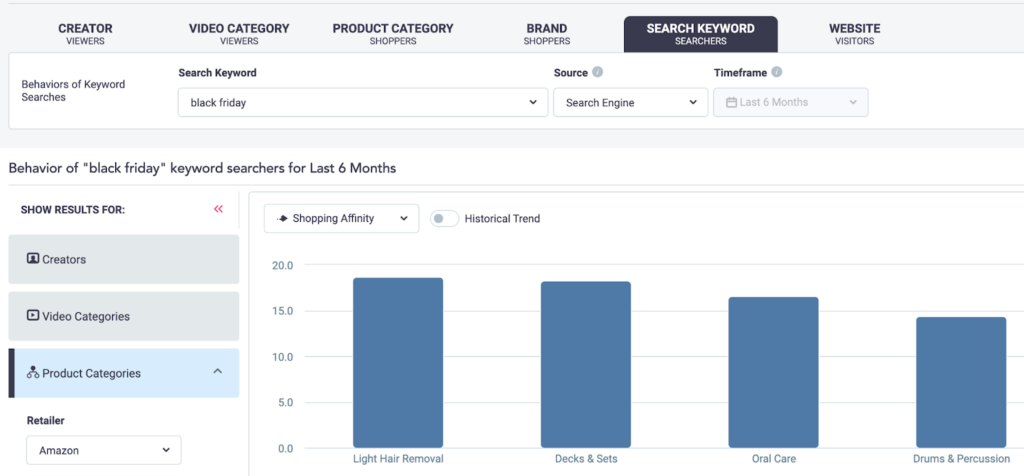Click the calendar icon in Timeframe field
The width and height of the screenshot is (1024, 476).
click(731, 102)
